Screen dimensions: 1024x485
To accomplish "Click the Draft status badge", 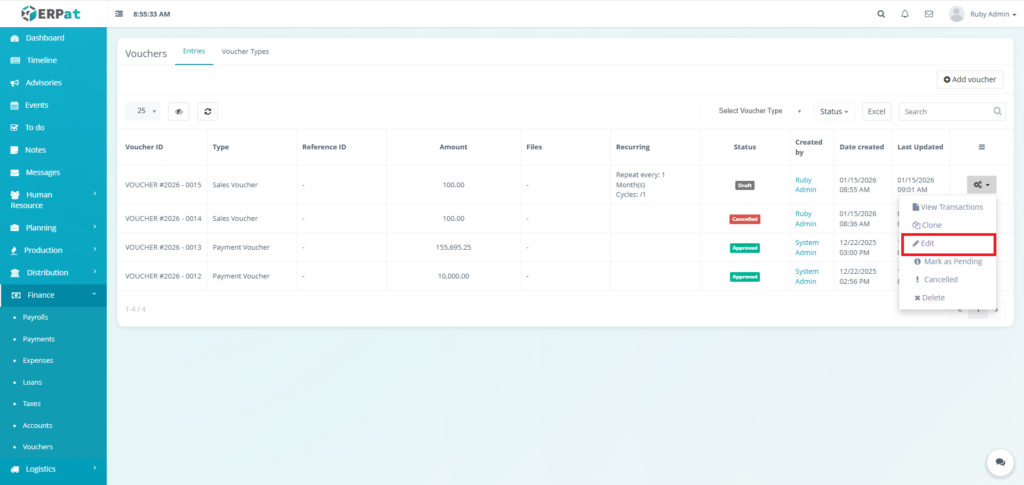I will (x=744, y=185).
